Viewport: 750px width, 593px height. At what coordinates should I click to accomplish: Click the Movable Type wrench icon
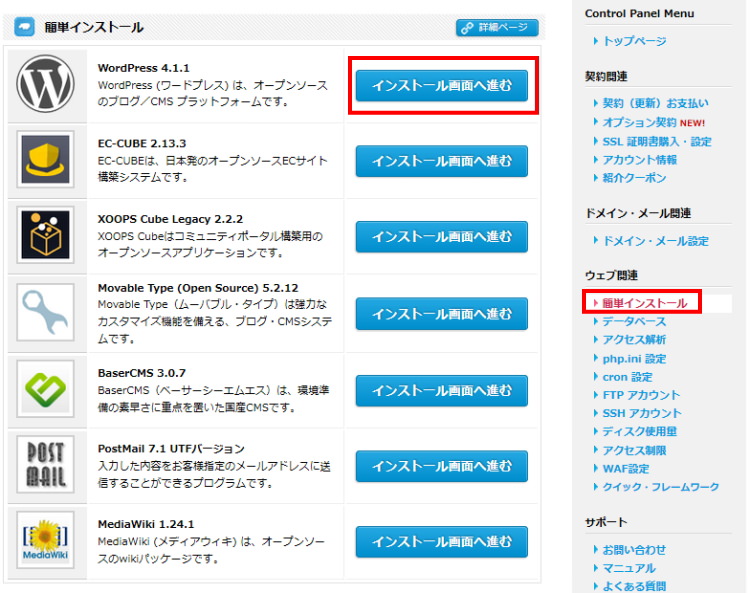coord(45,312)
